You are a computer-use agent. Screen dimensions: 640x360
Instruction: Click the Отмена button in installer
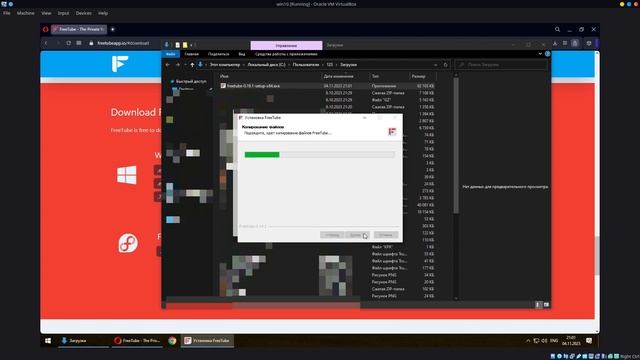(x=386, y=235)
